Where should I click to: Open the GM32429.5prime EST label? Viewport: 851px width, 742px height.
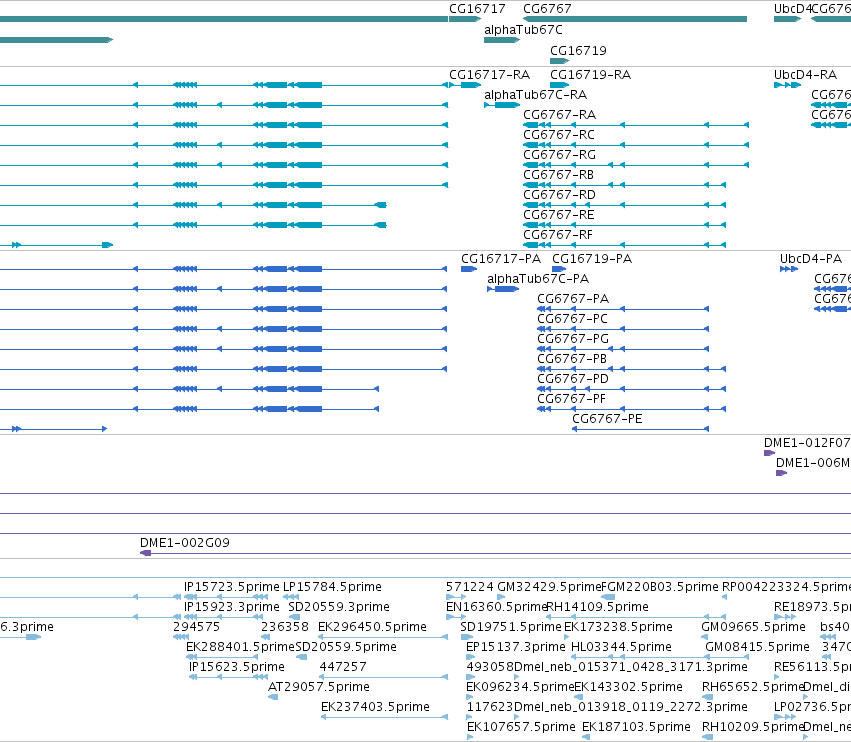point(549,587)
